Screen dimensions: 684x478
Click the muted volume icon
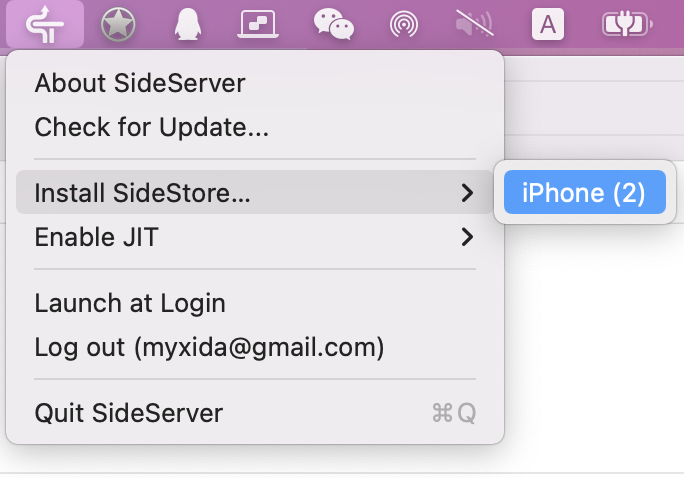coord(474,24)
